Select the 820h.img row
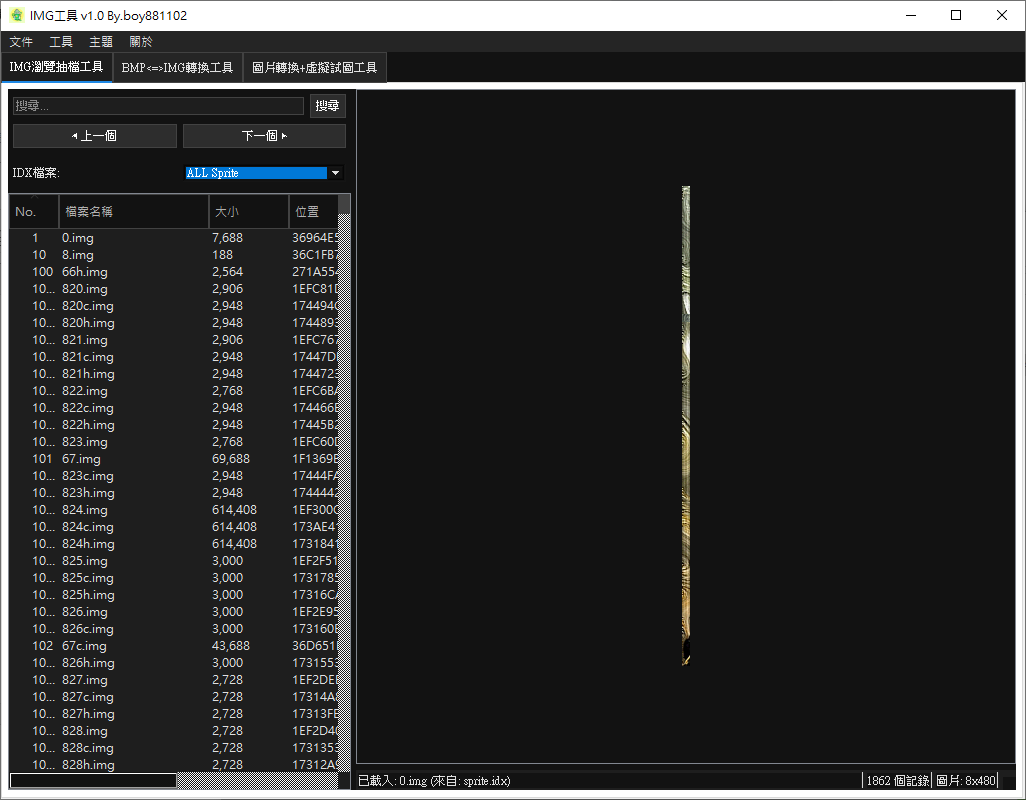The width and height of the screenshot is (1026, 800). pyautogui.click(x=175, y=322)
